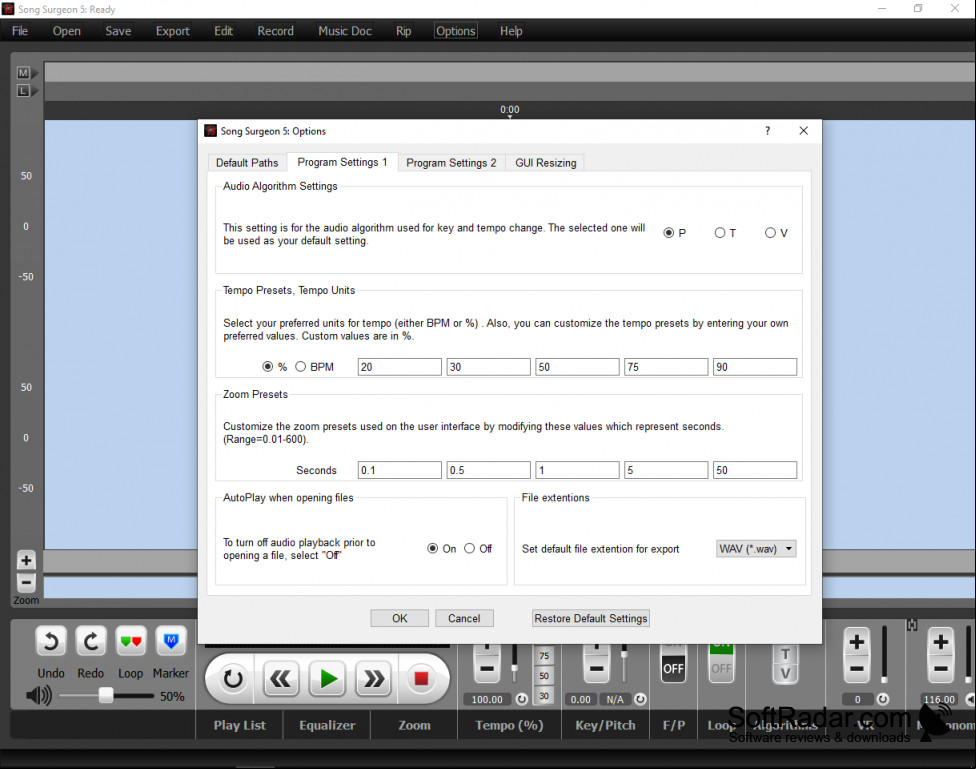This screenshot has width=976, height=769.
Task: Click the zoom preset field containing 0.5
Action: pyautogui.click(x=489, y=470)
